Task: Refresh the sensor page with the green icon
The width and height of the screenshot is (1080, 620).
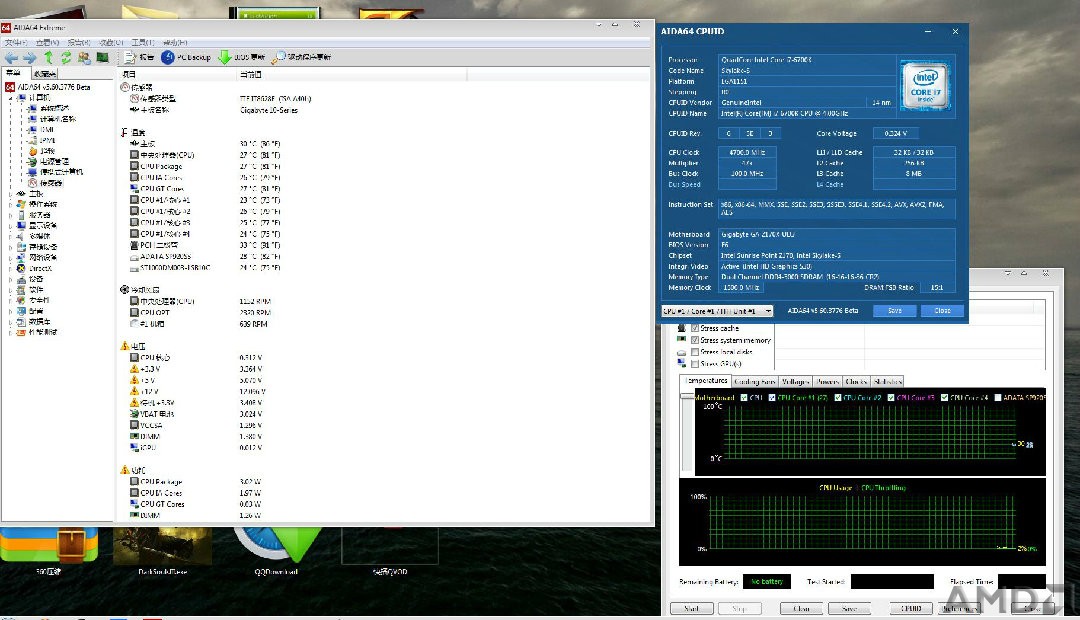Action: tap(66, 58)
